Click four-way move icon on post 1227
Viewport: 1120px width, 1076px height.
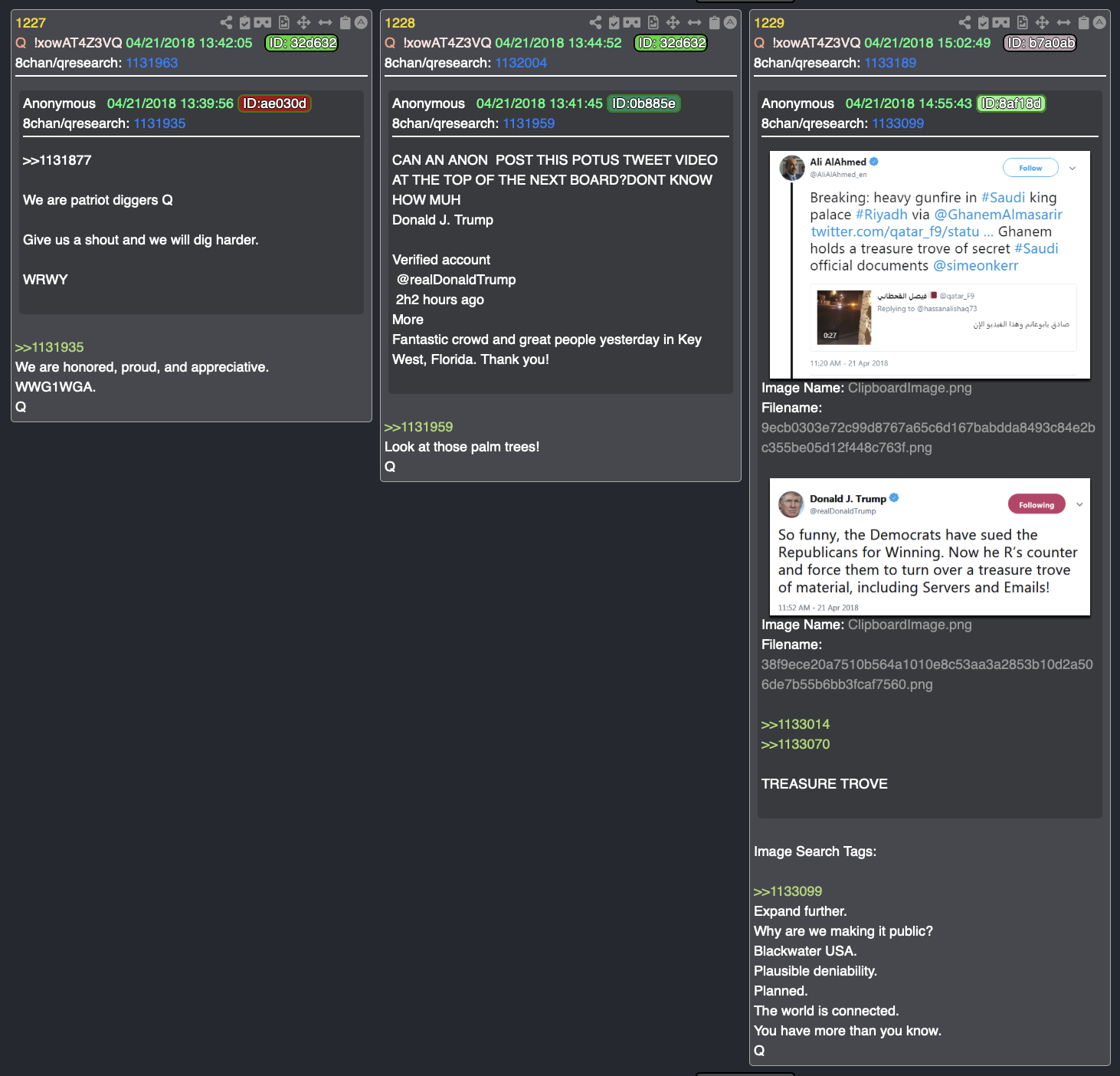tap(304, 23)
